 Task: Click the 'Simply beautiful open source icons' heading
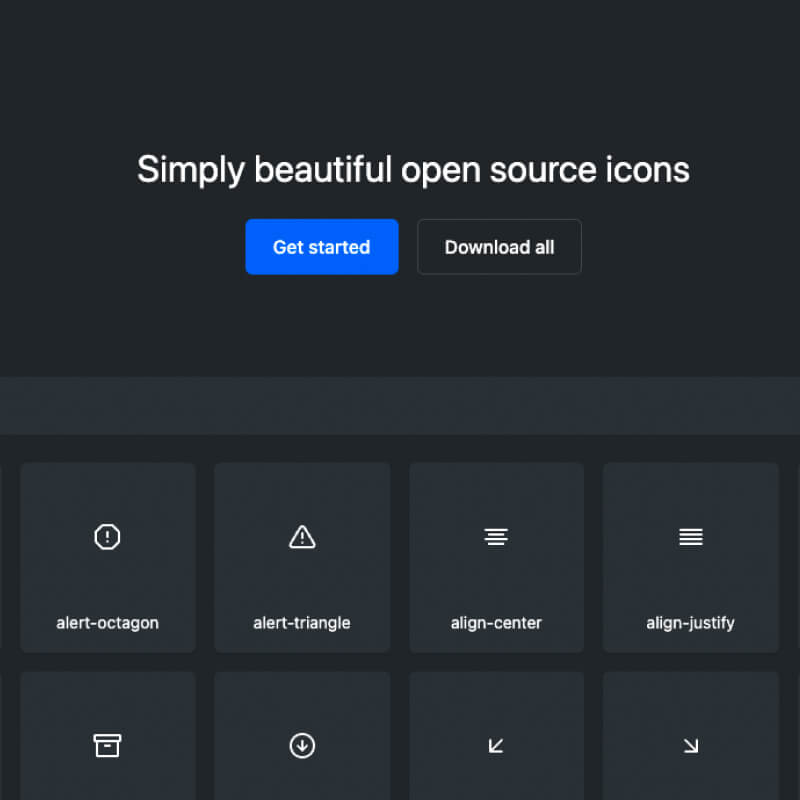coord(413,170)
